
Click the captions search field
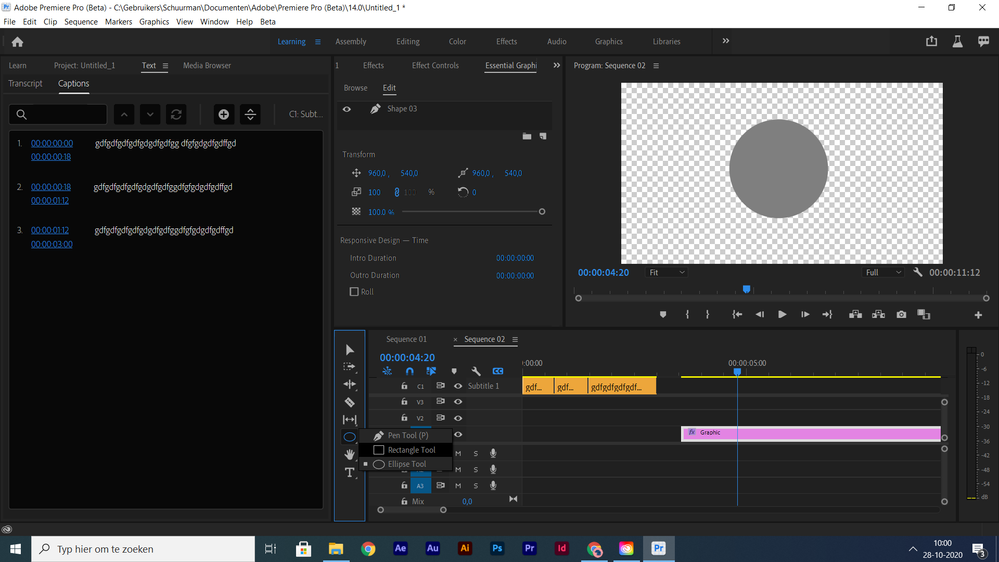click(58, 114)
